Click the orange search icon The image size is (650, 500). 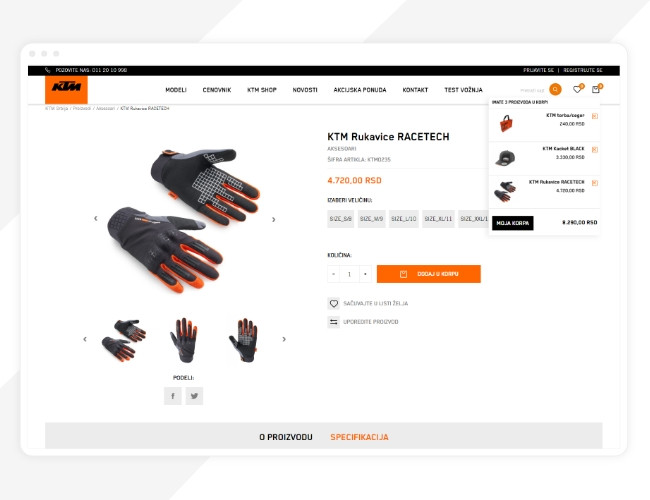(555, 89)
